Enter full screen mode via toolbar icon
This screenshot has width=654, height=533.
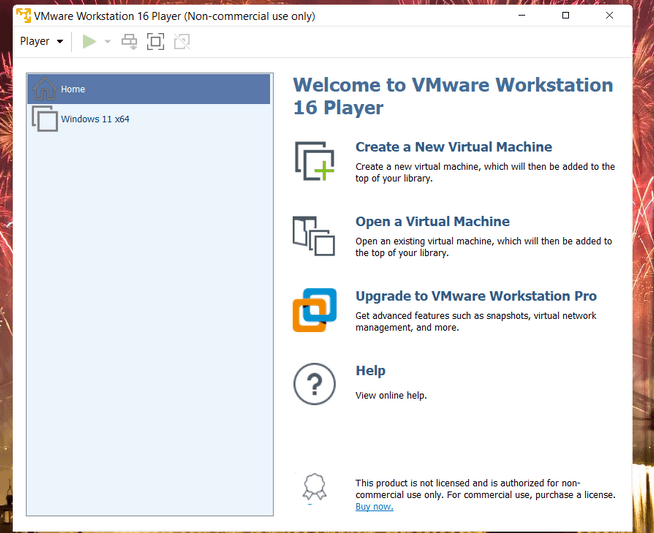tap(156, 41)
